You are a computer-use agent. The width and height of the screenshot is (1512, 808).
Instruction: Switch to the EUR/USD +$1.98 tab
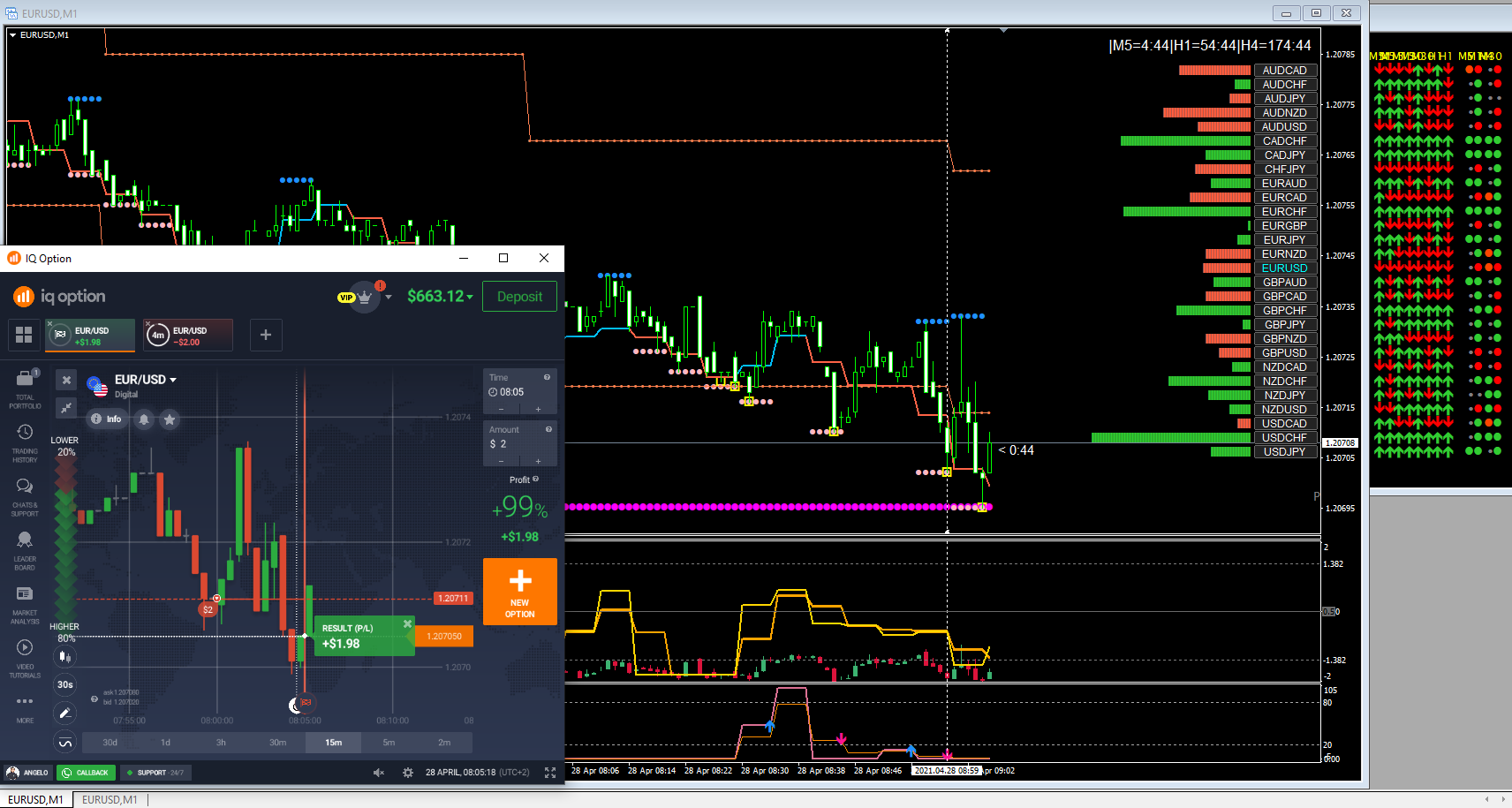point(91,336)
